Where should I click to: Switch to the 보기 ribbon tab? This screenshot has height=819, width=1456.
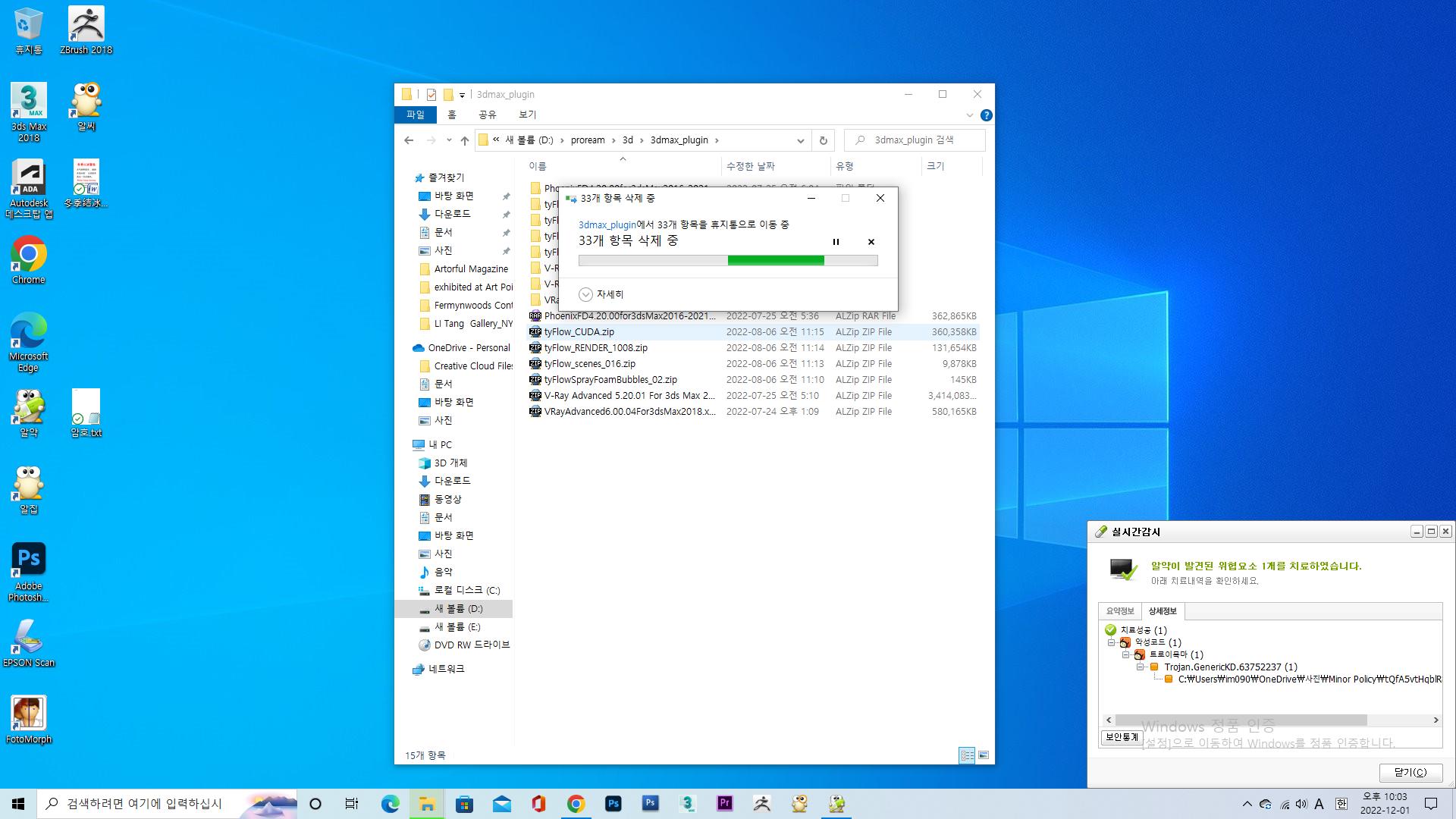[527, 115]
